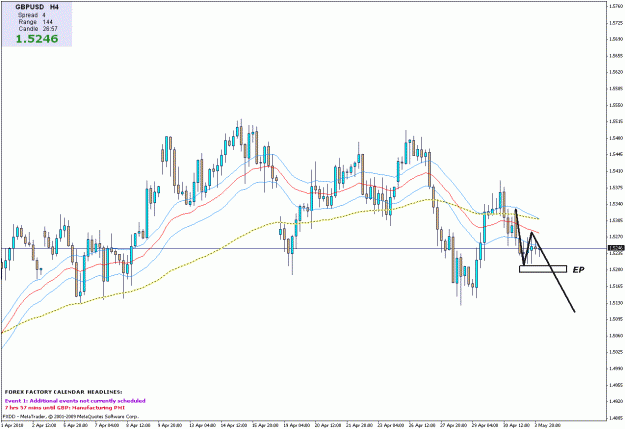Click the '26 Apr 12:00' time axis label

point(423,425)
